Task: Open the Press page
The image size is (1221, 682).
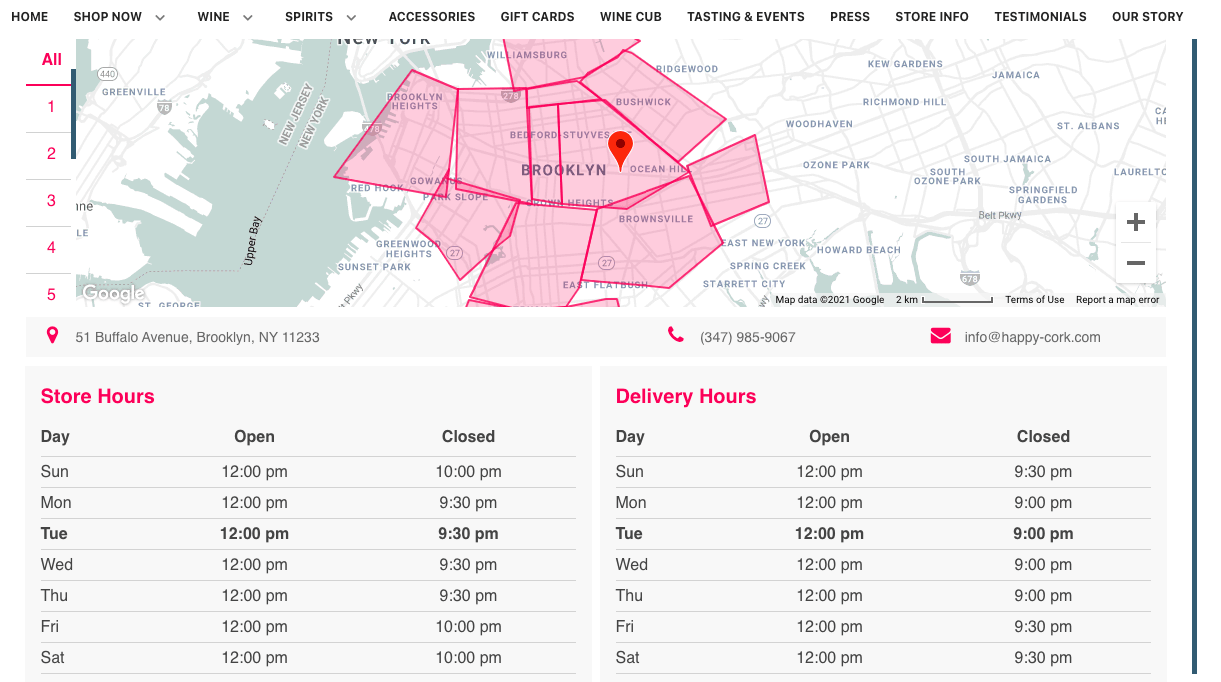Action: (x=850, y=17)
